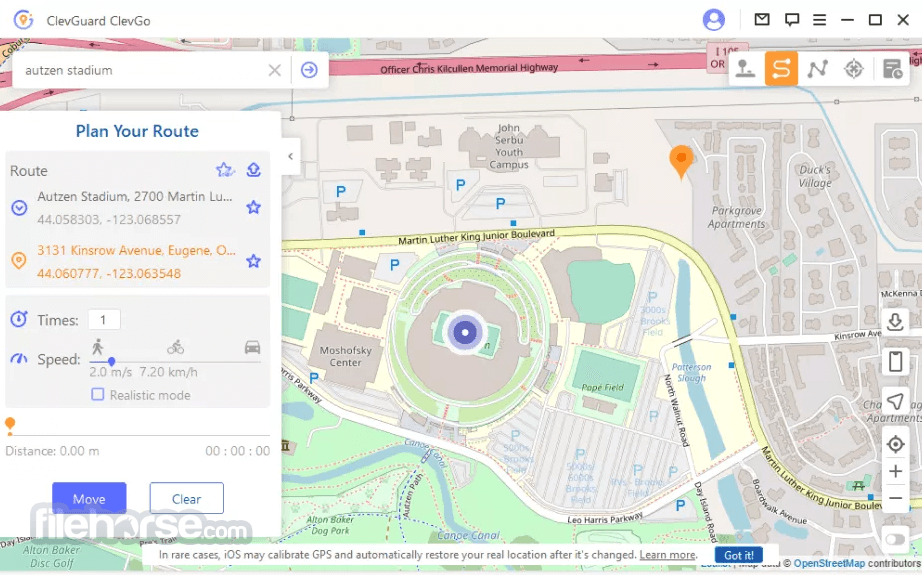Image resolution: width=922 pixels, height=575 pixels.
Task: Click the orange destination pin on map
Action: click(681, 162)
